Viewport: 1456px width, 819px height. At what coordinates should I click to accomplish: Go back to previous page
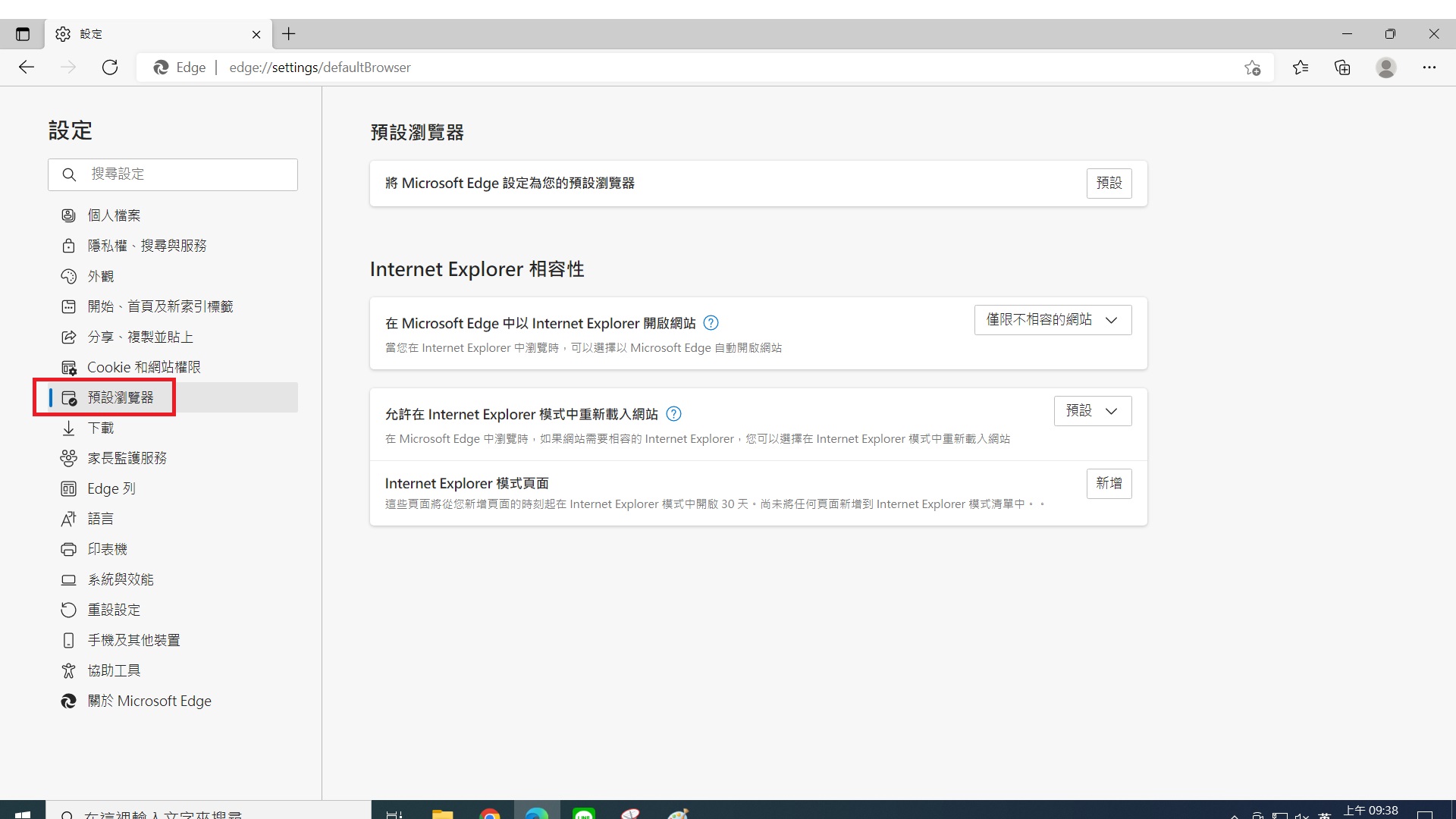27,67
